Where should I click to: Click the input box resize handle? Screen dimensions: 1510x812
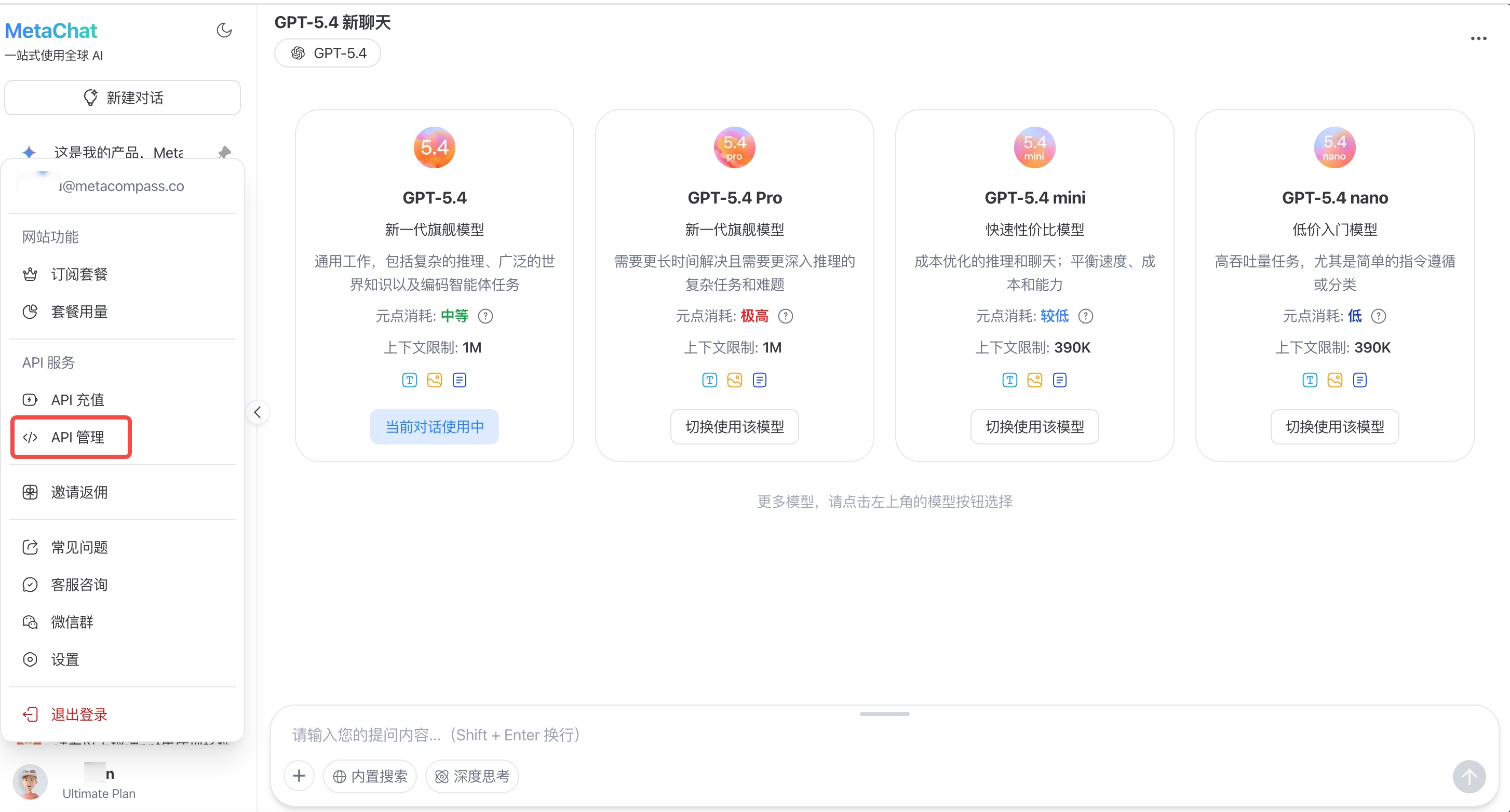tap(884, 714)
